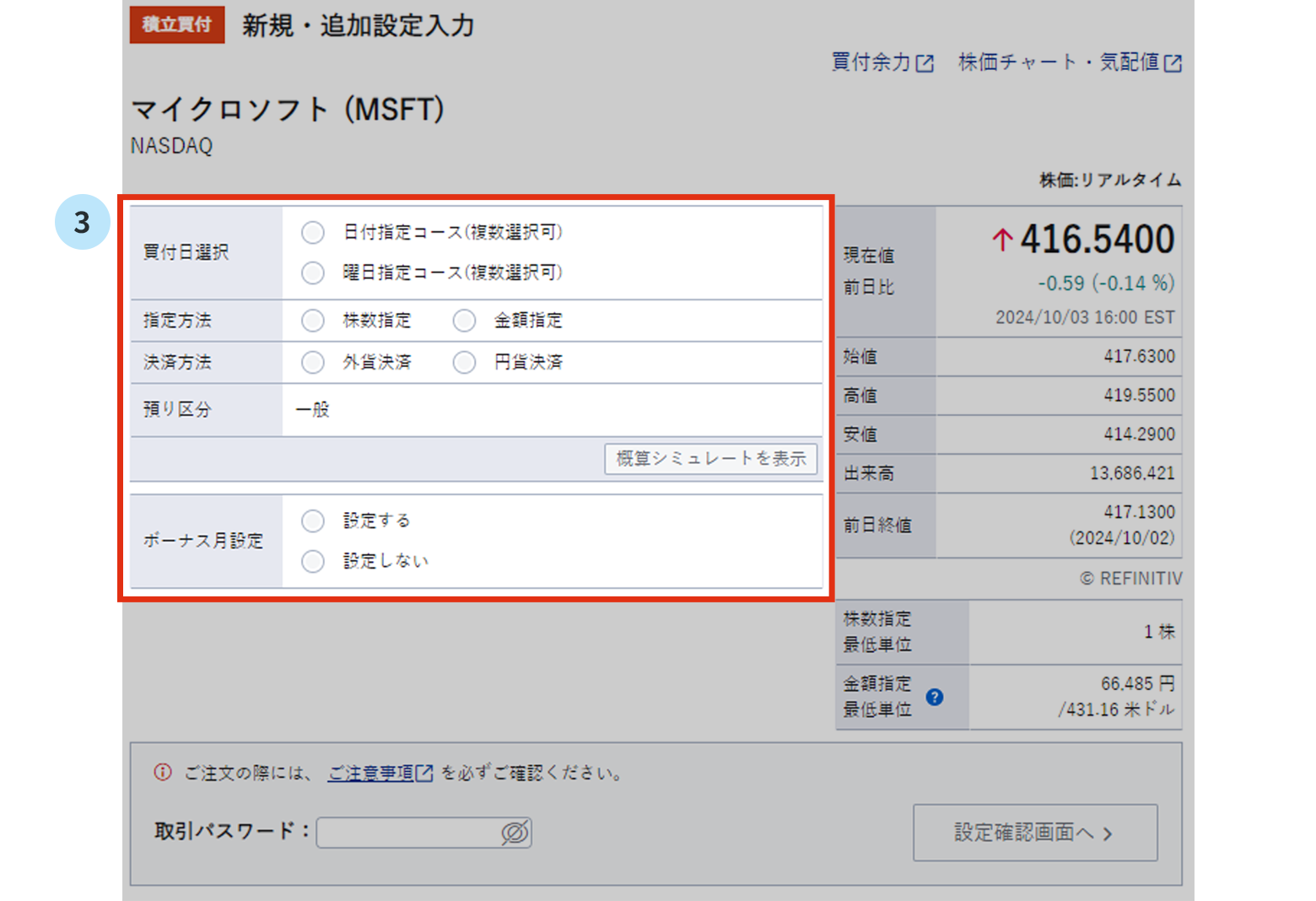Click 1 株 minimum unit value
This screenshot has width=1316, height=901.
[1159, 632]
